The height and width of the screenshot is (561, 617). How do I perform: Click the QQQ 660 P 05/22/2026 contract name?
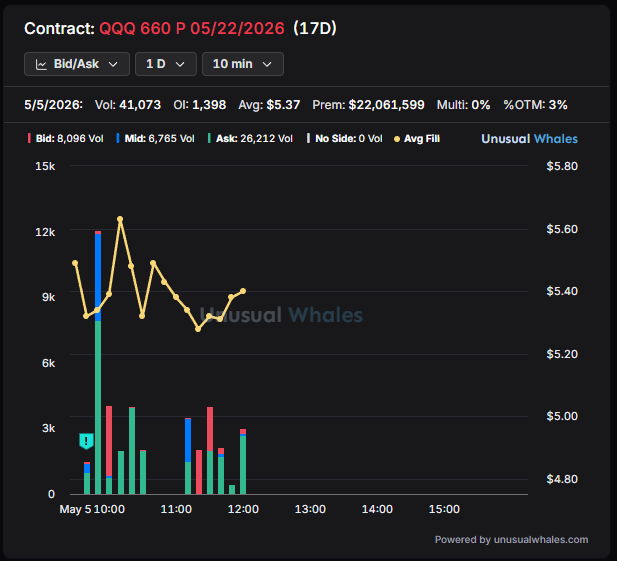[x=192, y=29]
